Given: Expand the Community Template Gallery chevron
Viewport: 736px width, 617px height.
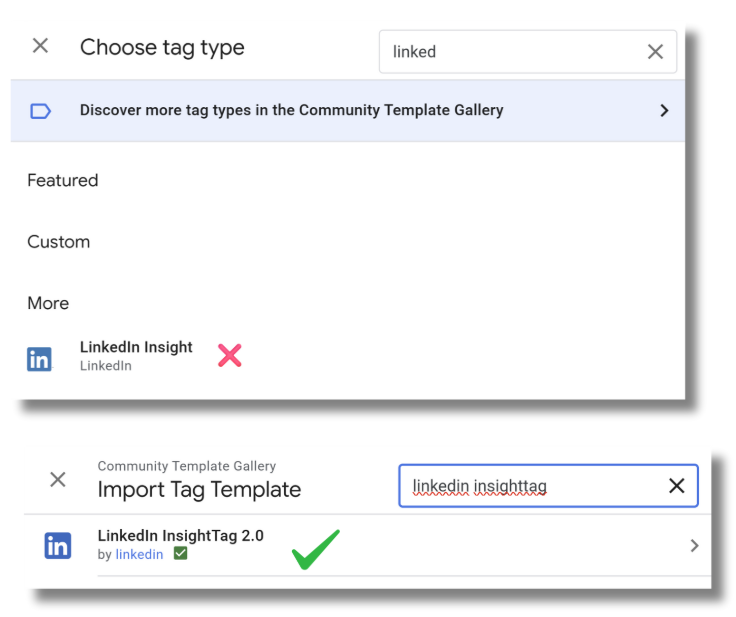Looking at the screenshot, I should pos(664,111).
